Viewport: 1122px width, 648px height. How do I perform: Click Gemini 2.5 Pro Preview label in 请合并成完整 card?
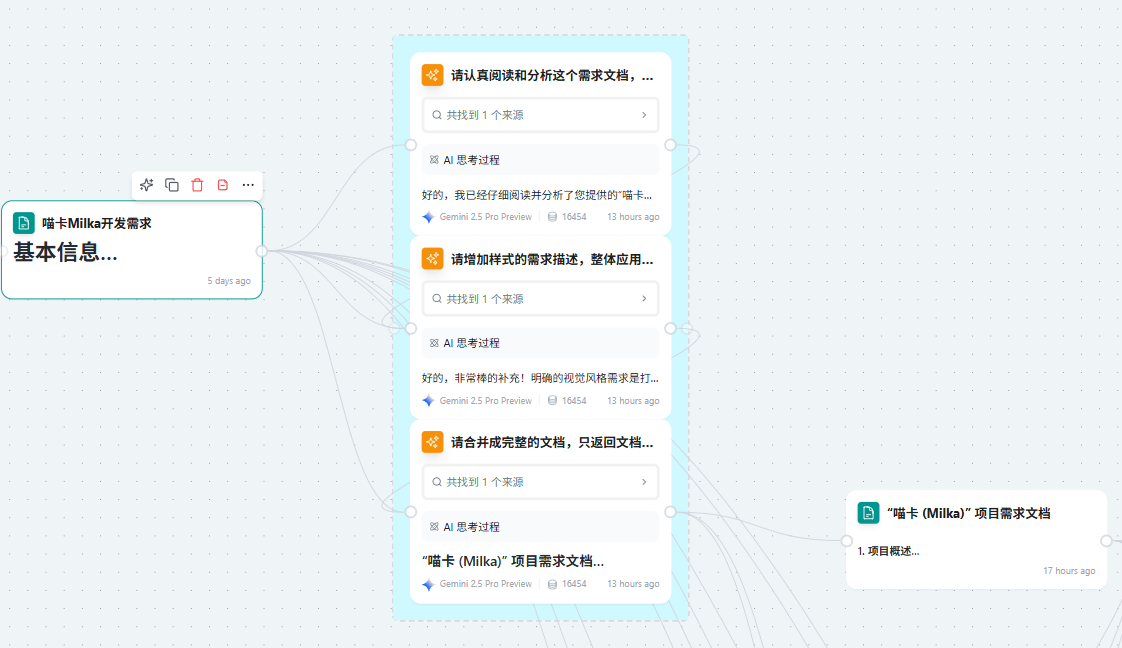pyautogui.click(x=485, y=584)
